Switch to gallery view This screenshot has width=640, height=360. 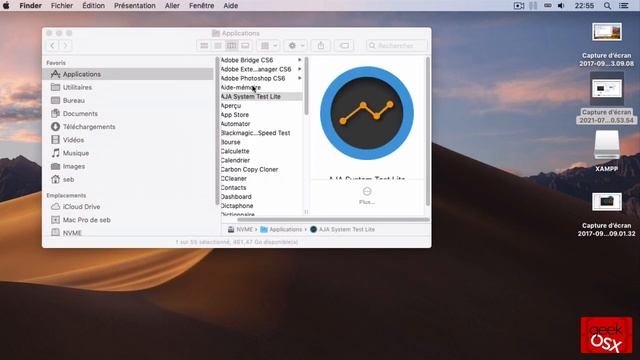[245, 45]
